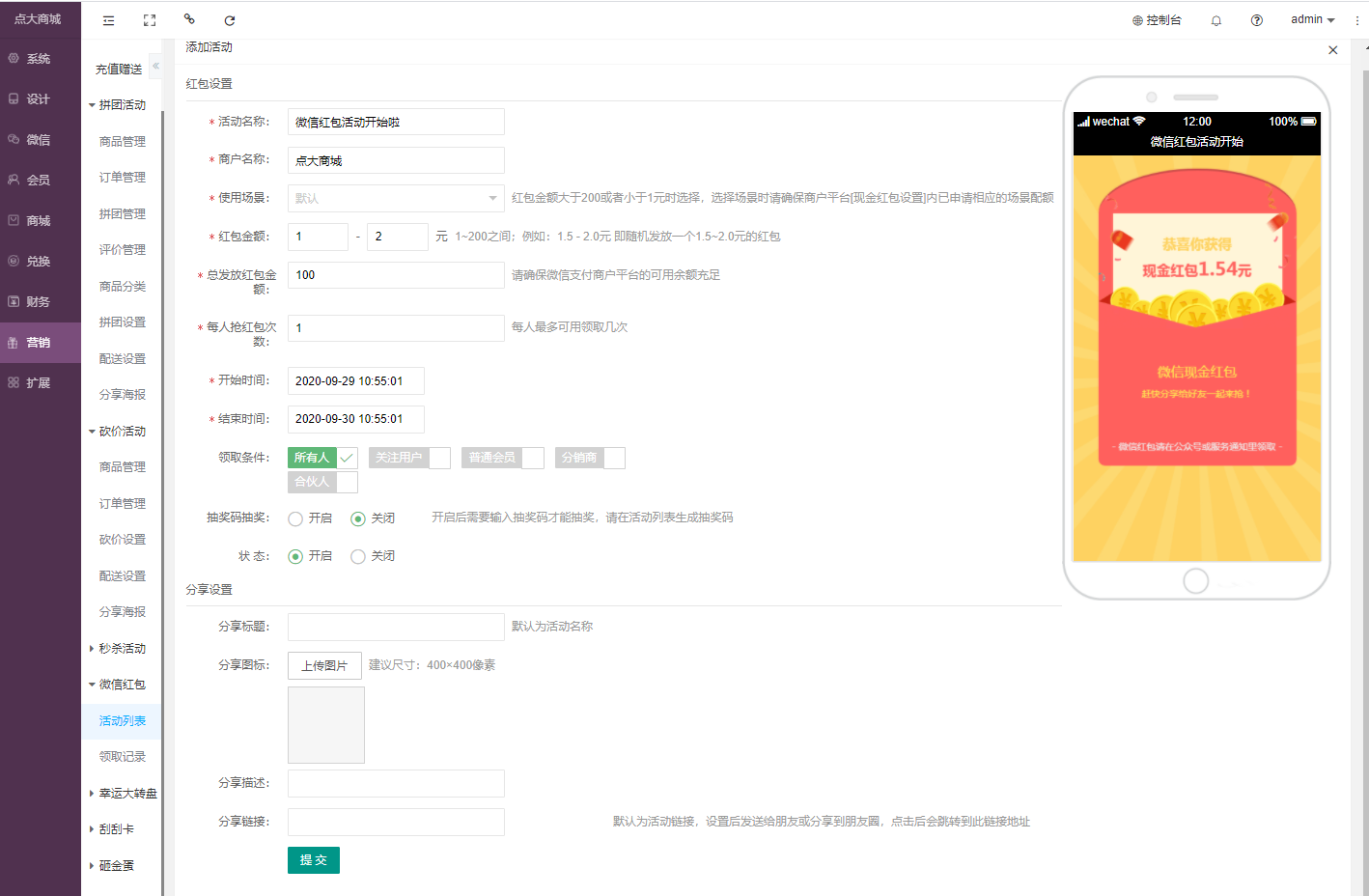Select 关闭 for 状态
This screenshot has width=1369, height=896.
pos(373,556)
